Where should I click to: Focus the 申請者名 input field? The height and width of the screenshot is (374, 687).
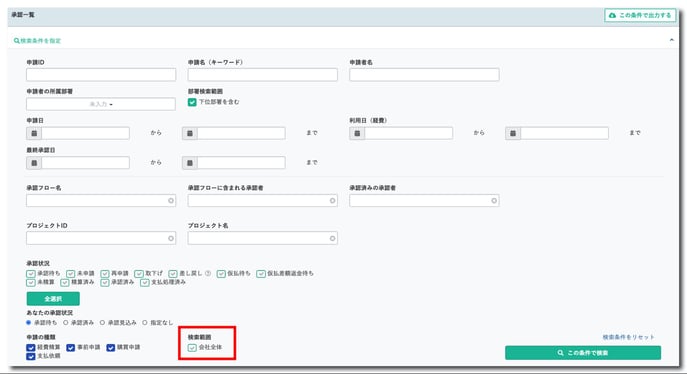point(424,75)
